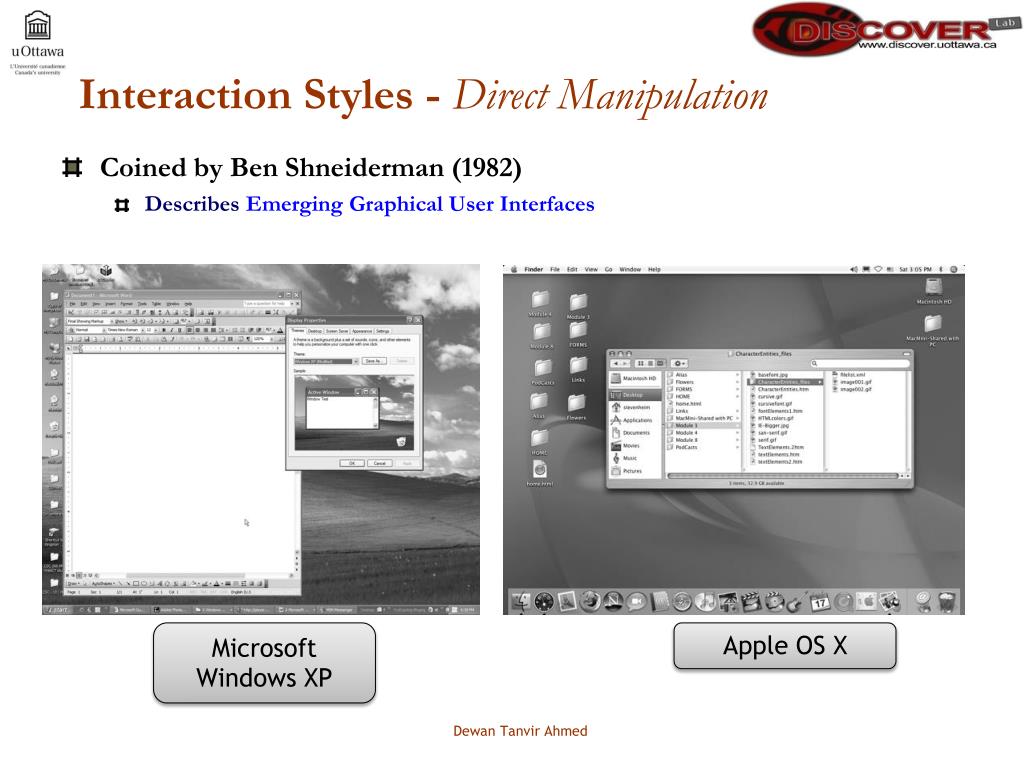Open the Finder Help menu
Viewport: 1024px width, 768px height.
point(654,269)
